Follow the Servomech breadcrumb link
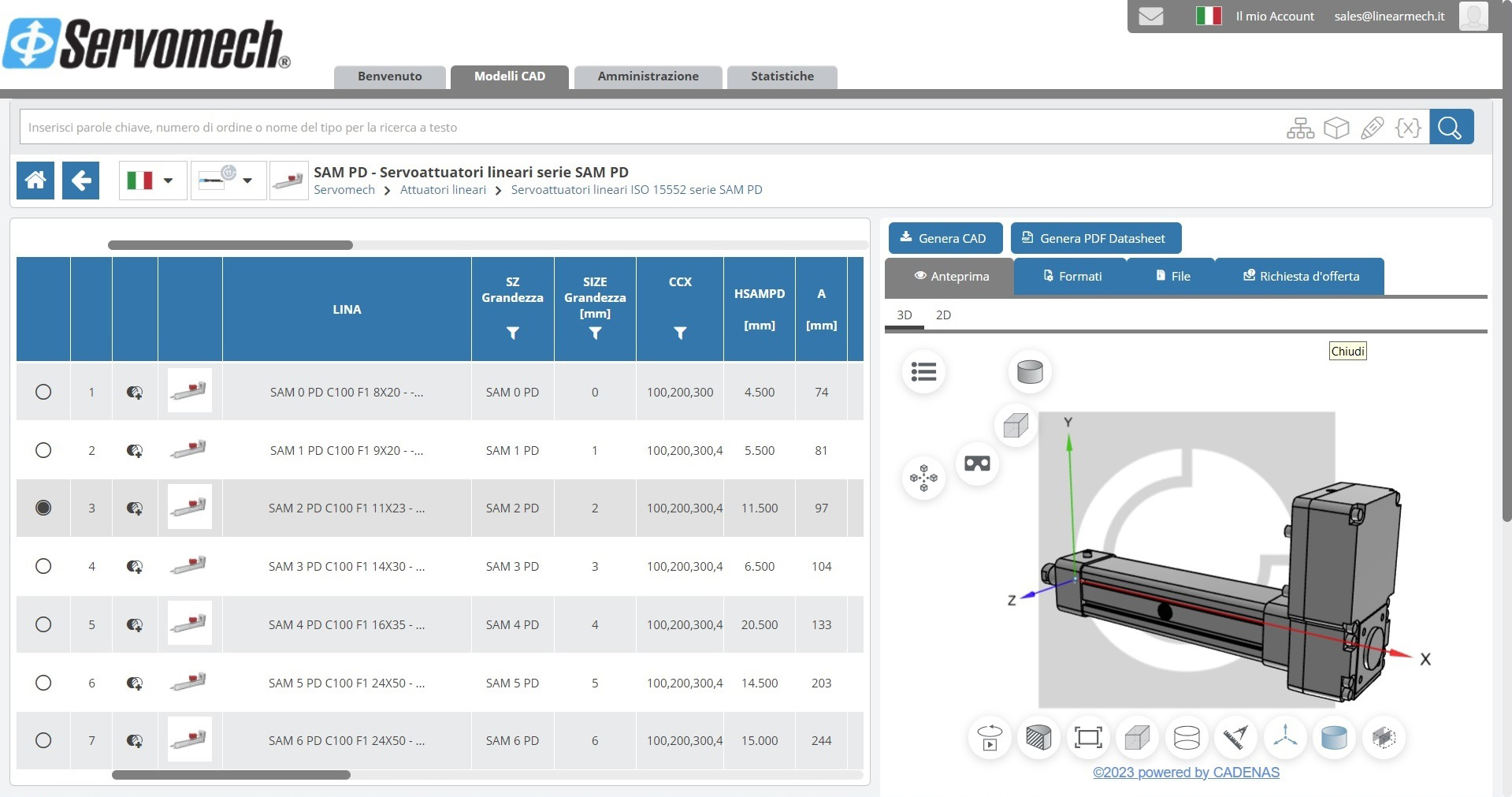The width and height of the screenshot is (1512, 797). (x=344, y=190)
